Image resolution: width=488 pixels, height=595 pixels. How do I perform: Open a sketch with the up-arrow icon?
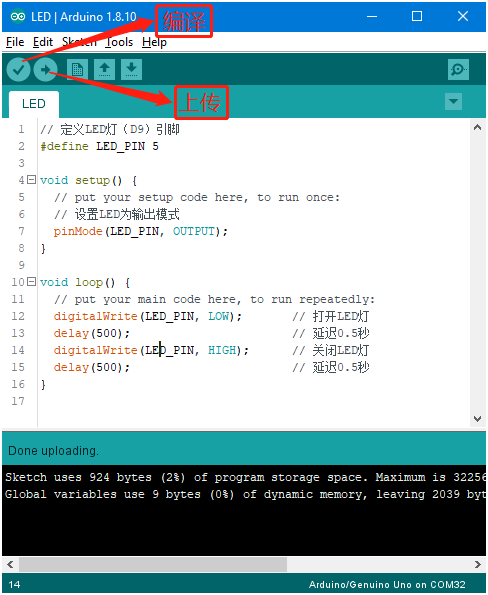(104, 69)
